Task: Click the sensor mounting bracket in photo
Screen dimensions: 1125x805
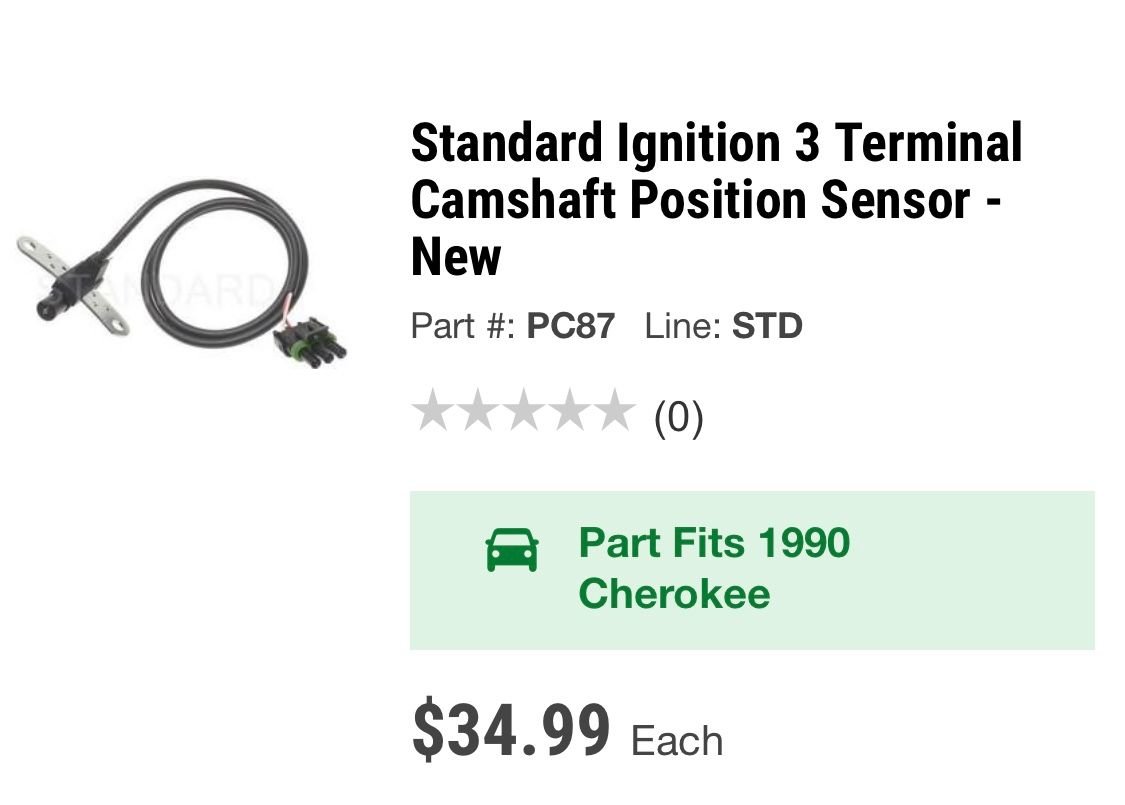Action: click(x=72, y=286)
